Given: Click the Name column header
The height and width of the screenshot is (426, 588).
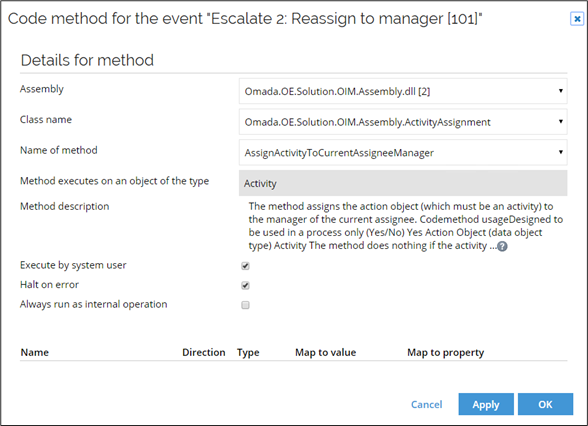Looking at the screenshot, I should [34, 352].
